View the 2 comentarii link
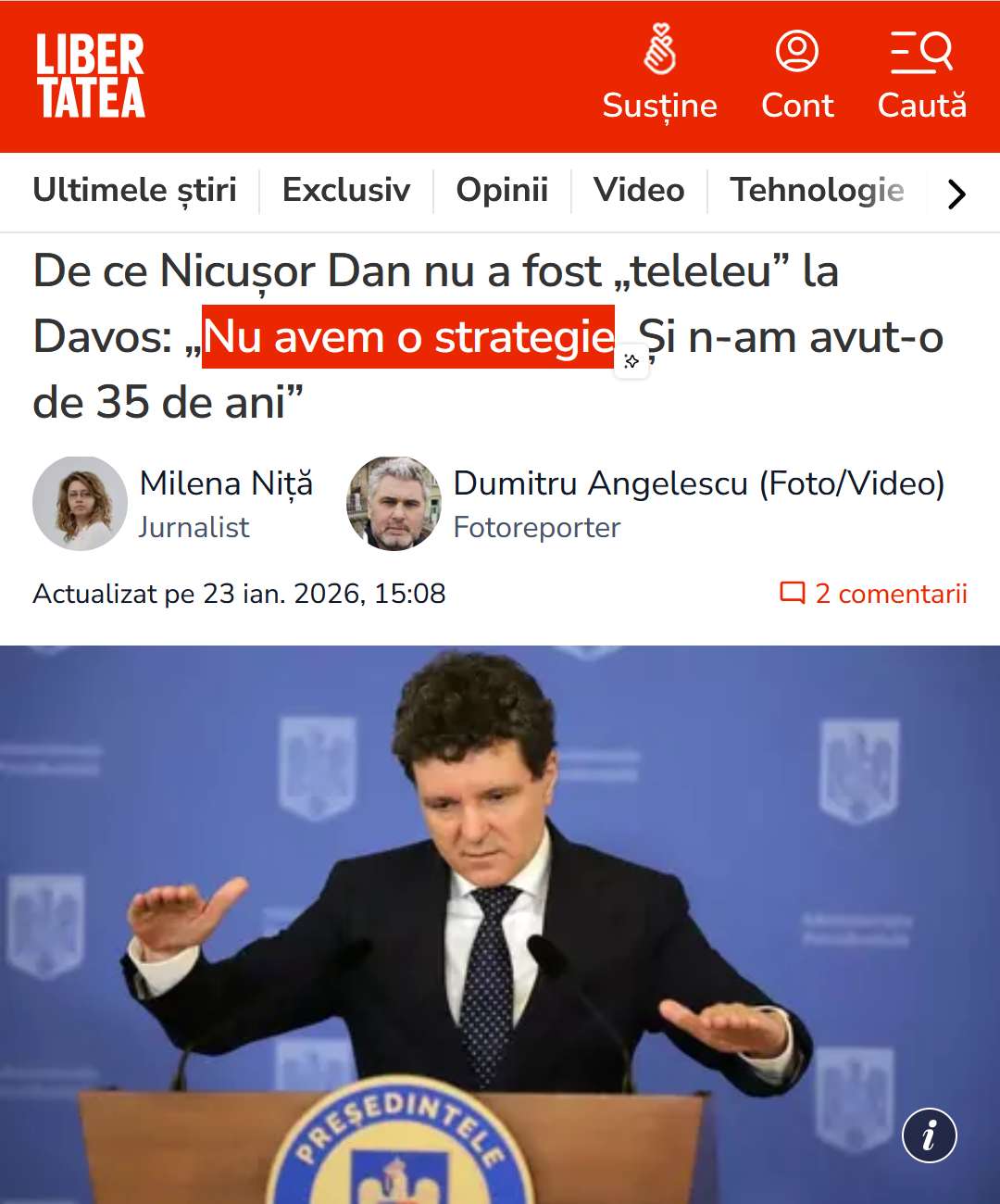This screenshot has height=1204, width=1000. pyautogui.click(x=891, y=594)
